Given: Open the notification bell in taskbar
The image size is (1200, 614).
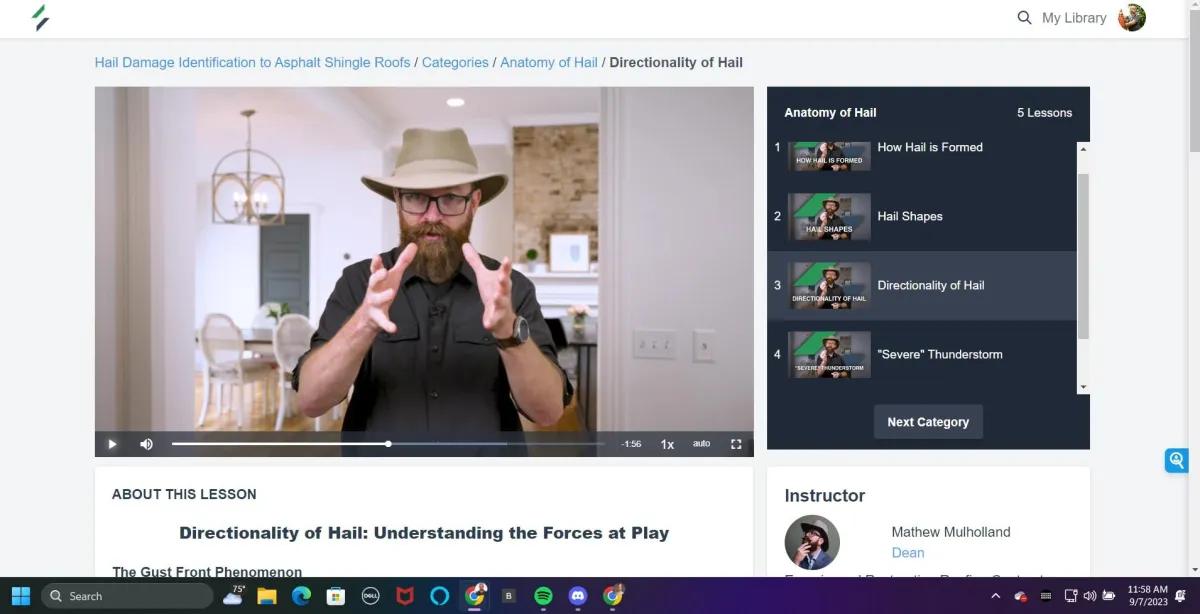Looking at the screenshot, I should point(1181,596).
